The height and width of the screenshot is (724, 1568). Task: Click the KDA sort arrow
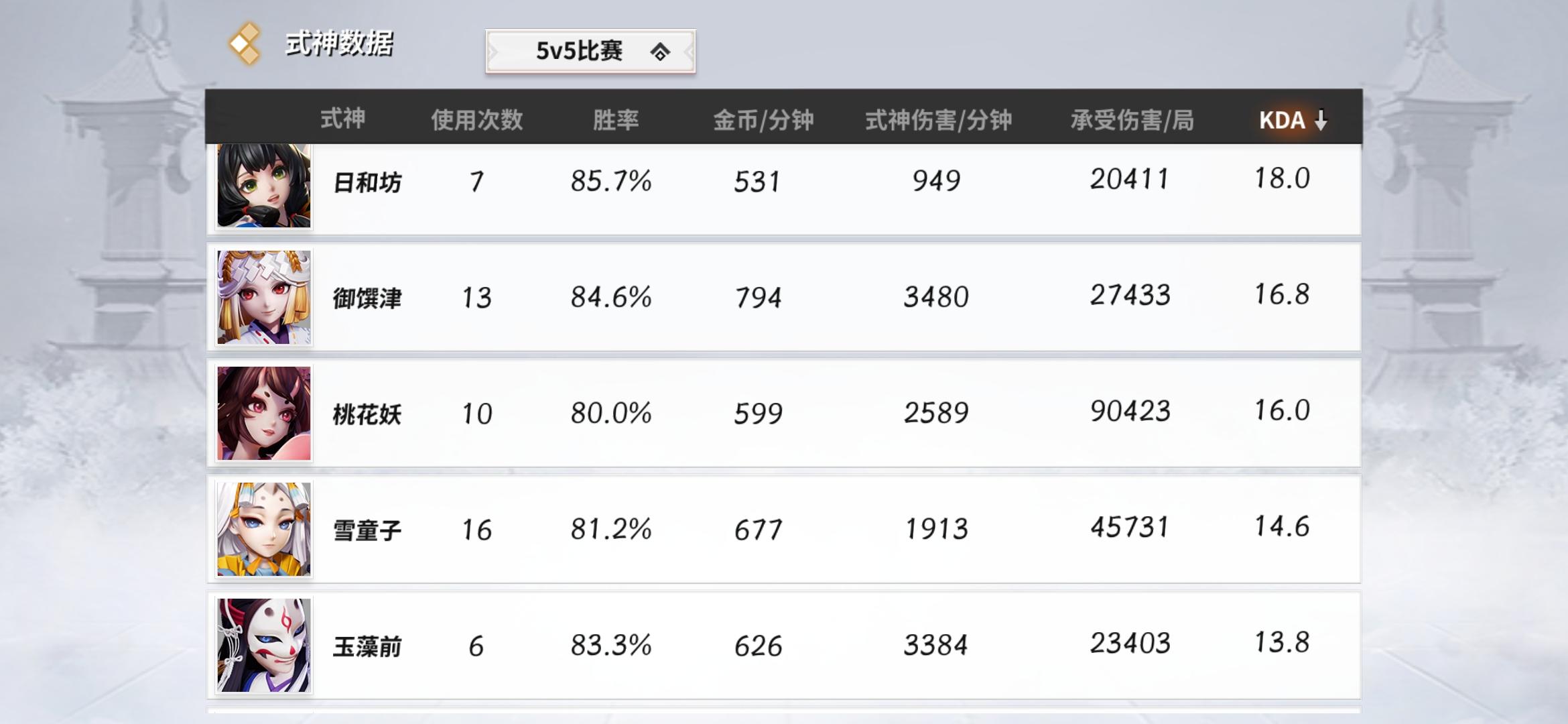tap(1320, 120)
